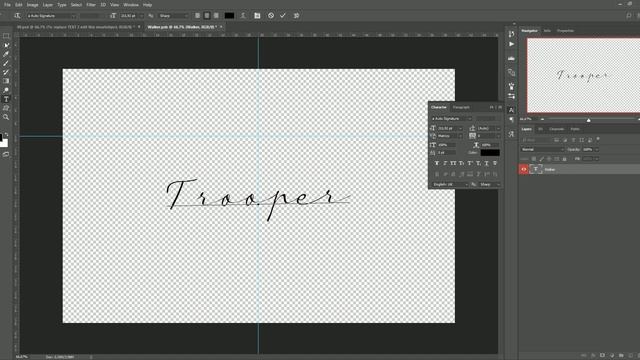Center text in options bar
The image size is (640, 360).
[207, 16]
